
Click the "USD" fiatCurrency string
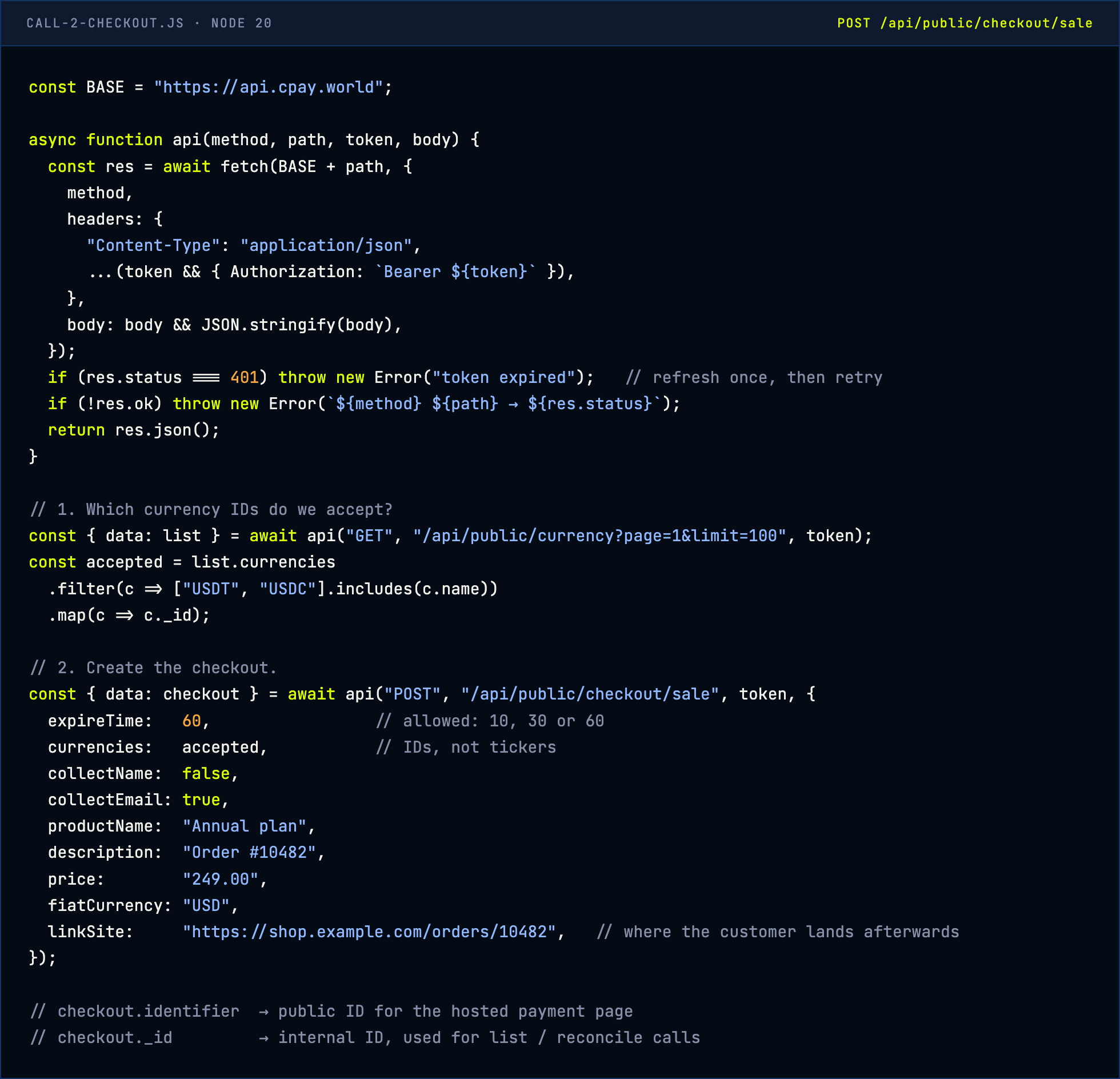206,905
